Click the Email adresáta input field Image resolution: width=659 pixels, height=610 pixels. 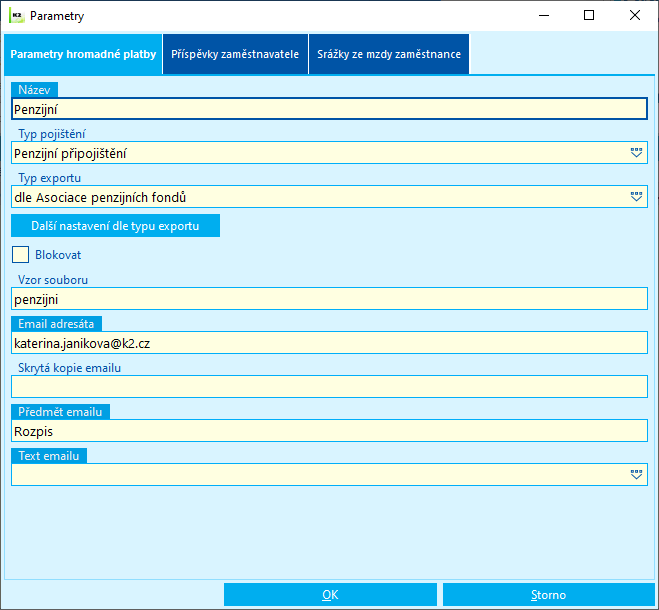(x=330, y=343)
